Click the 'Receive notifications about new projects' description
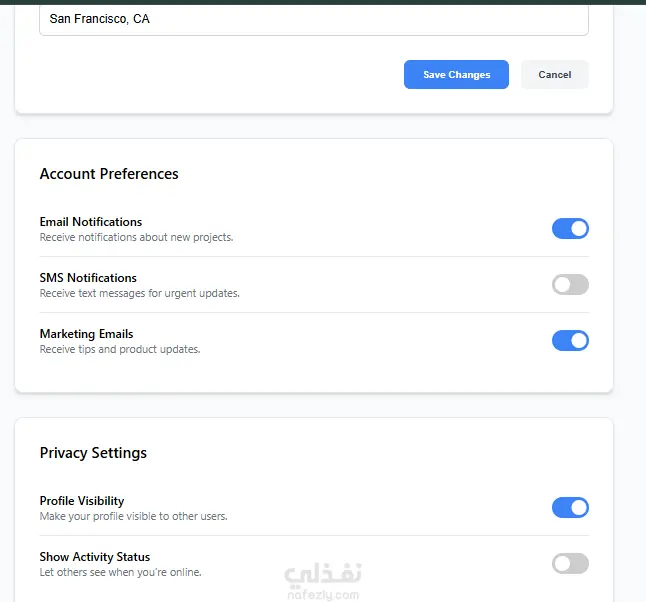 tap(136, 238)
